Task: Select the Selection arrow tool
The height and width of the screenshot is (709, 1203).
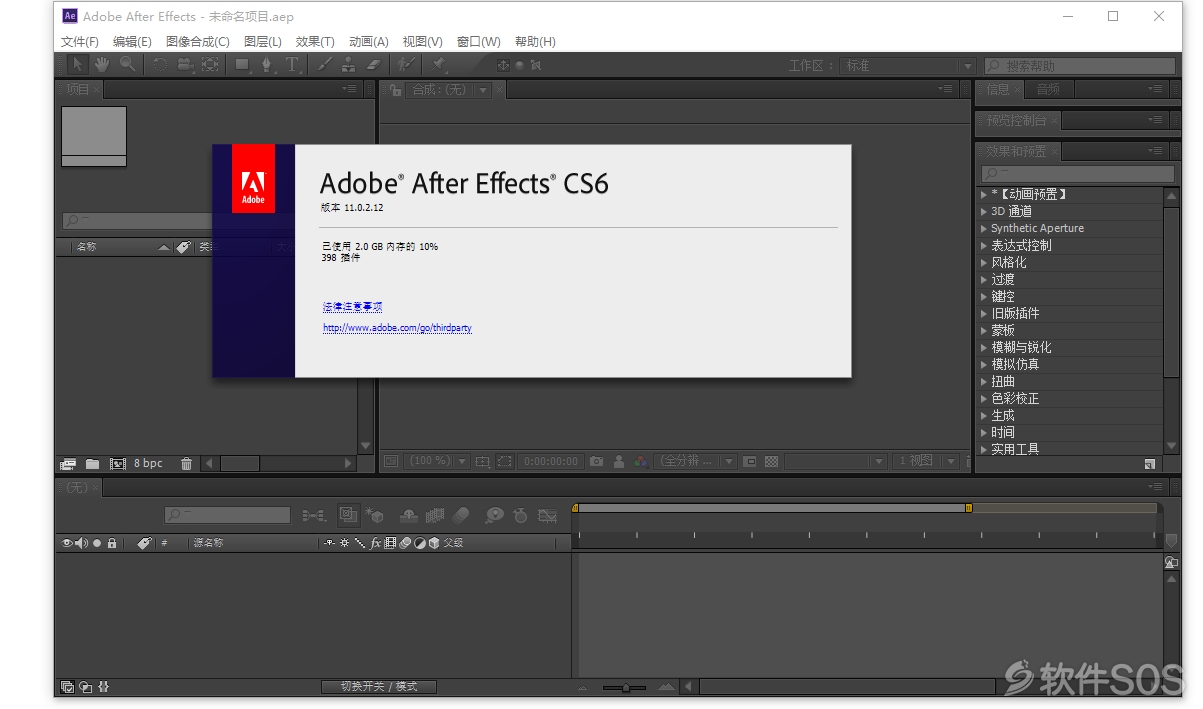Action: click(x=78, y=64)
